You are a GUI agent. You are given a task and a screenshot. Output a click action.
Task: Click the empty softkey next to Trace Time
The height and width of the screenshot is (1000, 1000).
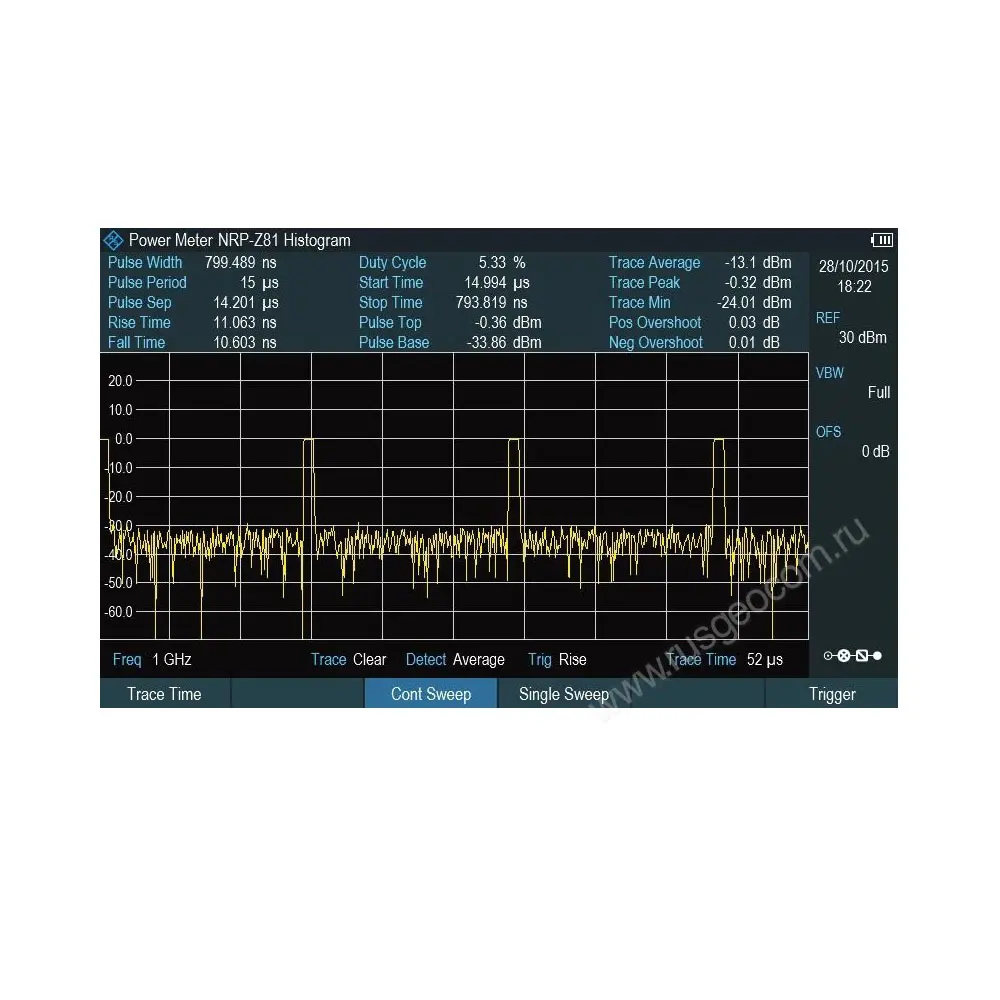pyautogui.click(x=297, y=694)
